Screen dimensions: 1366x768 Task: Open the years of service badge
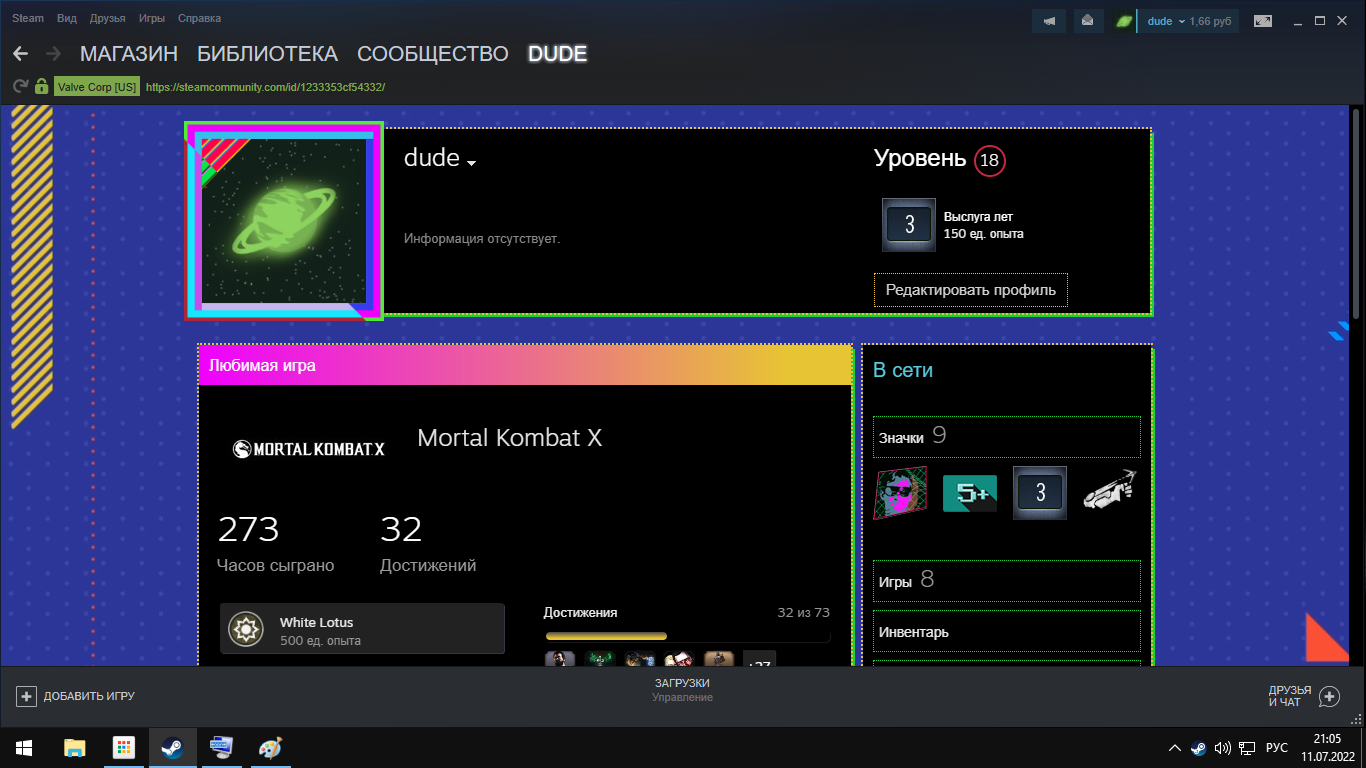click(909, 225)
